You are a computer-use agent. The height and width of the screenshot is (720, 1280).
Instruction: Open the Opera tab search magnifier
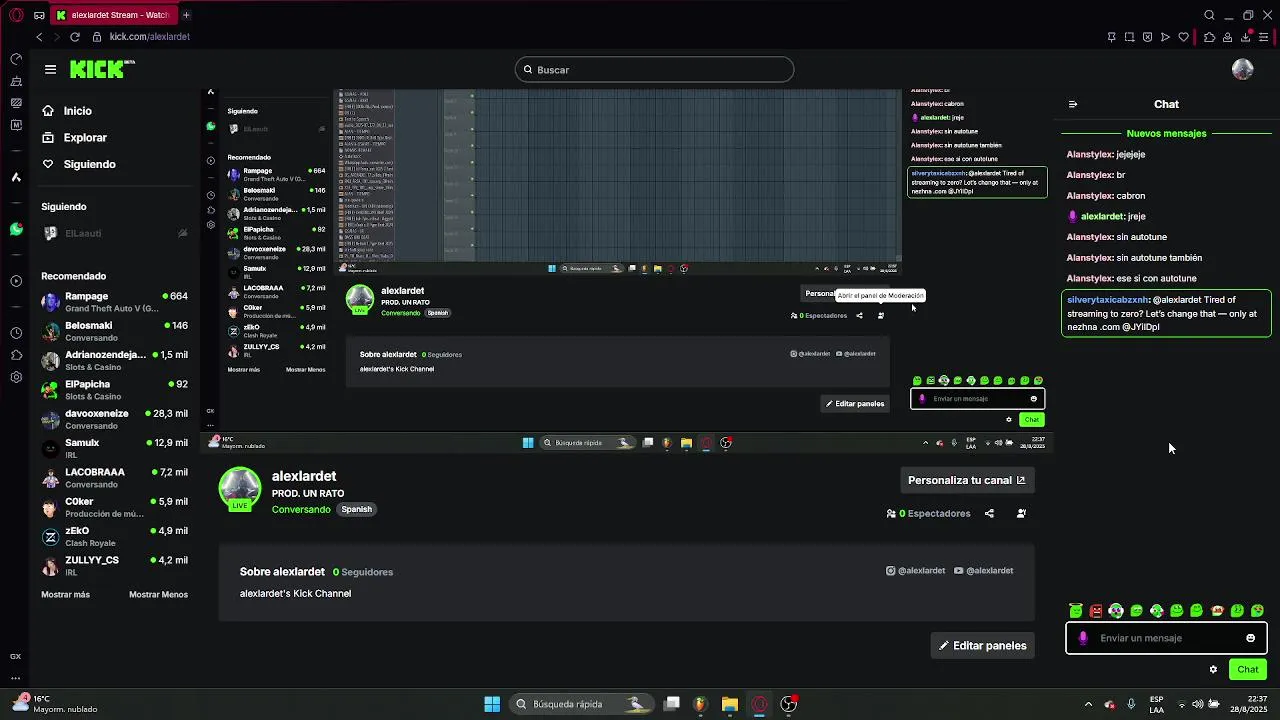pyautogui.click(x=1209, y=15)
